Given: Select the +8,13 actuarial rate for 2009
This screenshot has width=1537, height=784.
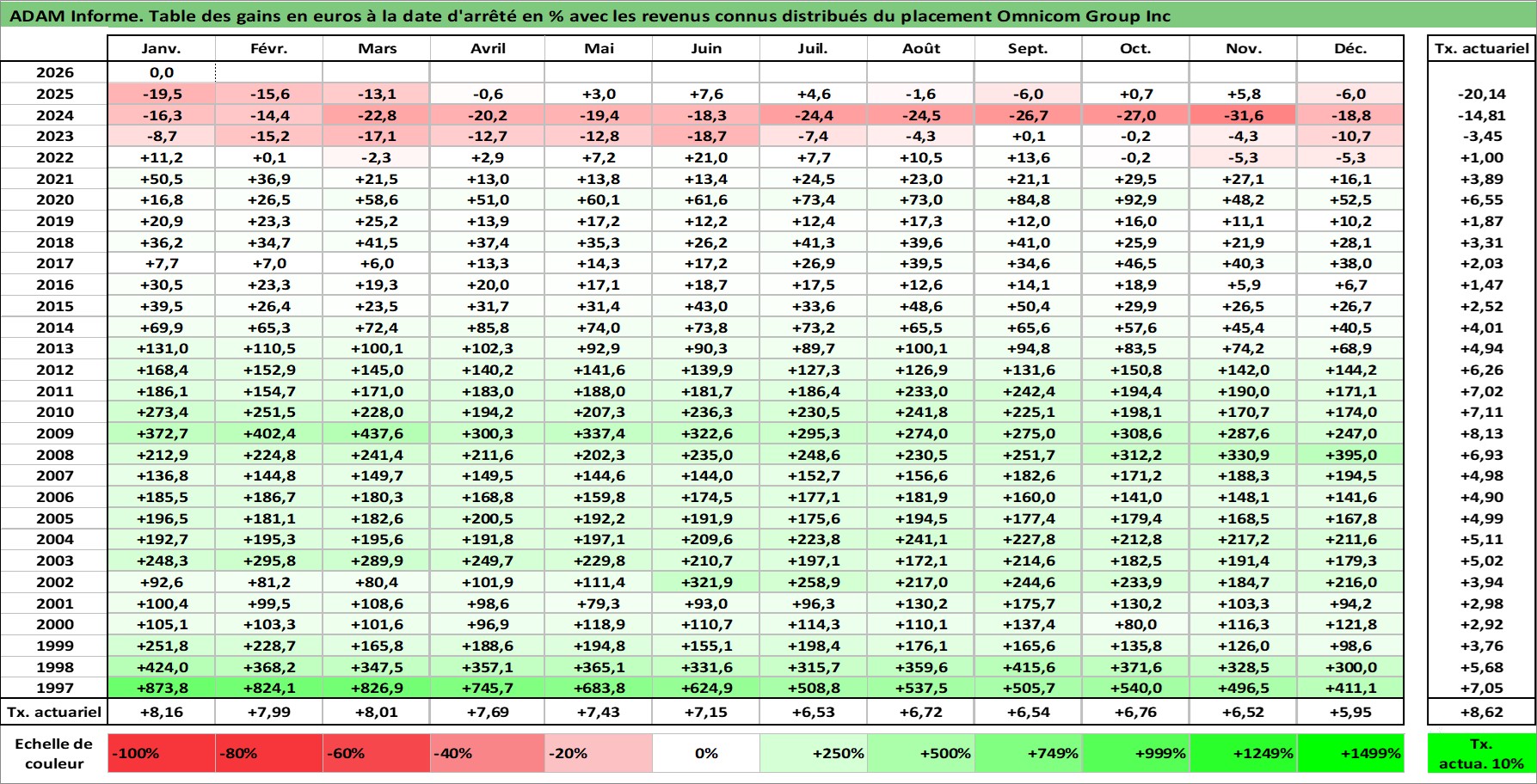Looking at the screenshot, I should pyautogui.click(x=1481, y=433).
